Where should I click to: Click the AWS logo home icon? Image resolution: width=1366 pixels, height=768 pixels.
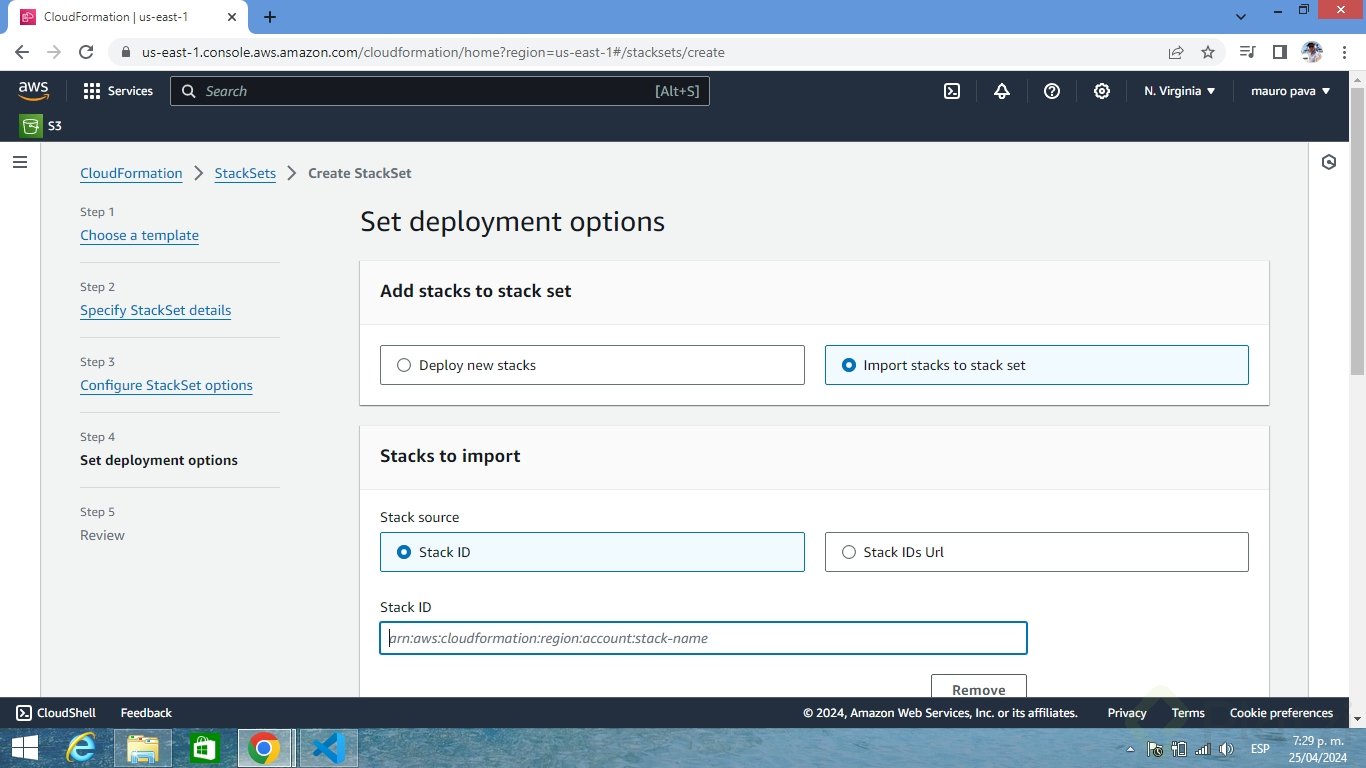pos(33,91)
